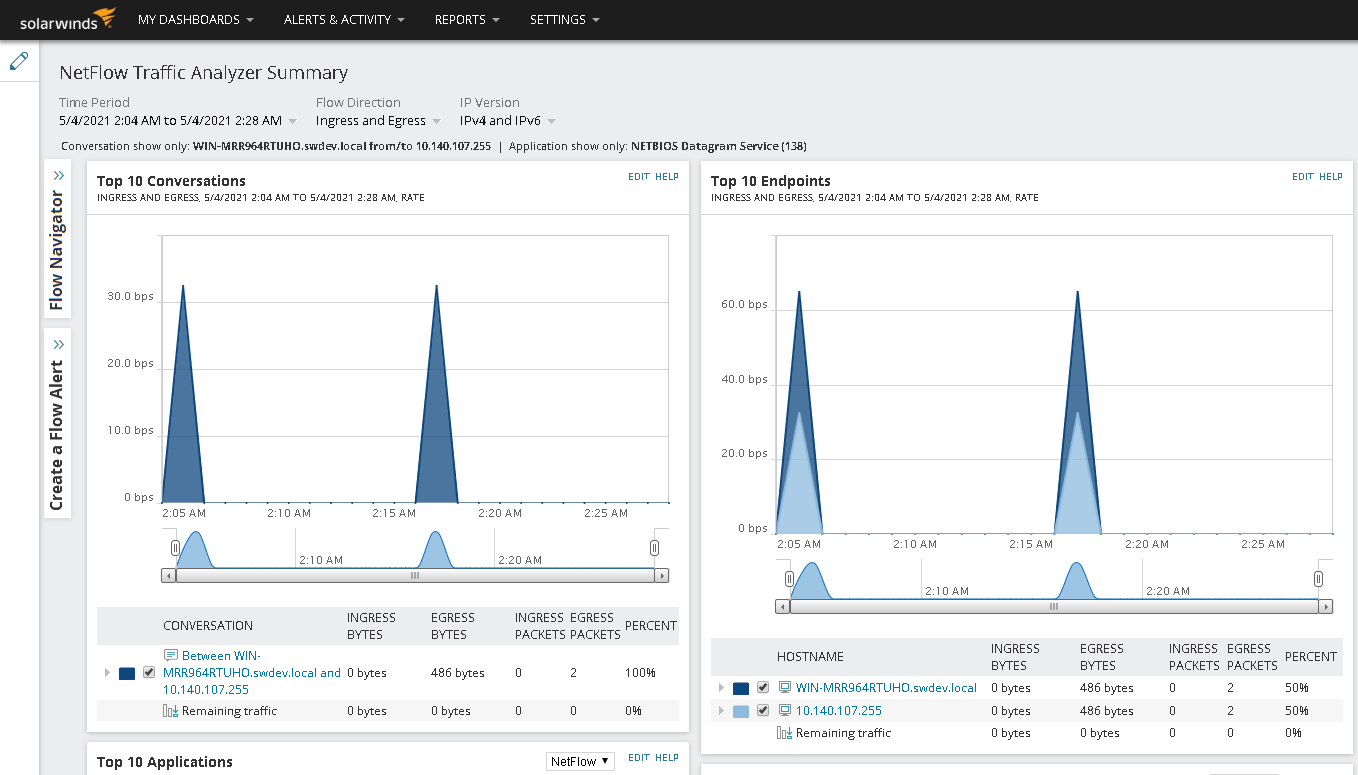The image size is (1358, 775).
Task: Open the 10.140.107.255 endpoint link
Action: (839, 711)
